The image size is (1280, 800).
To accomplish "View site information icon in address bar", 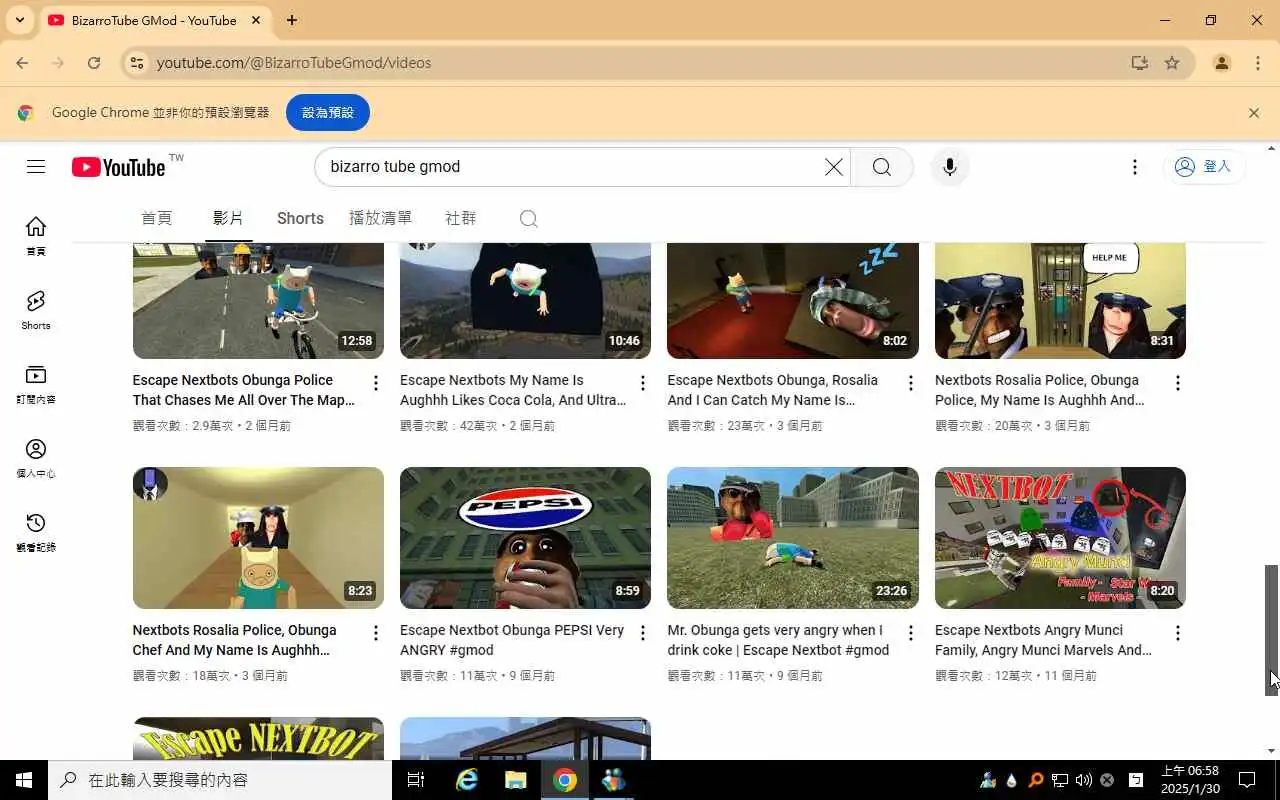I will 138,63.
